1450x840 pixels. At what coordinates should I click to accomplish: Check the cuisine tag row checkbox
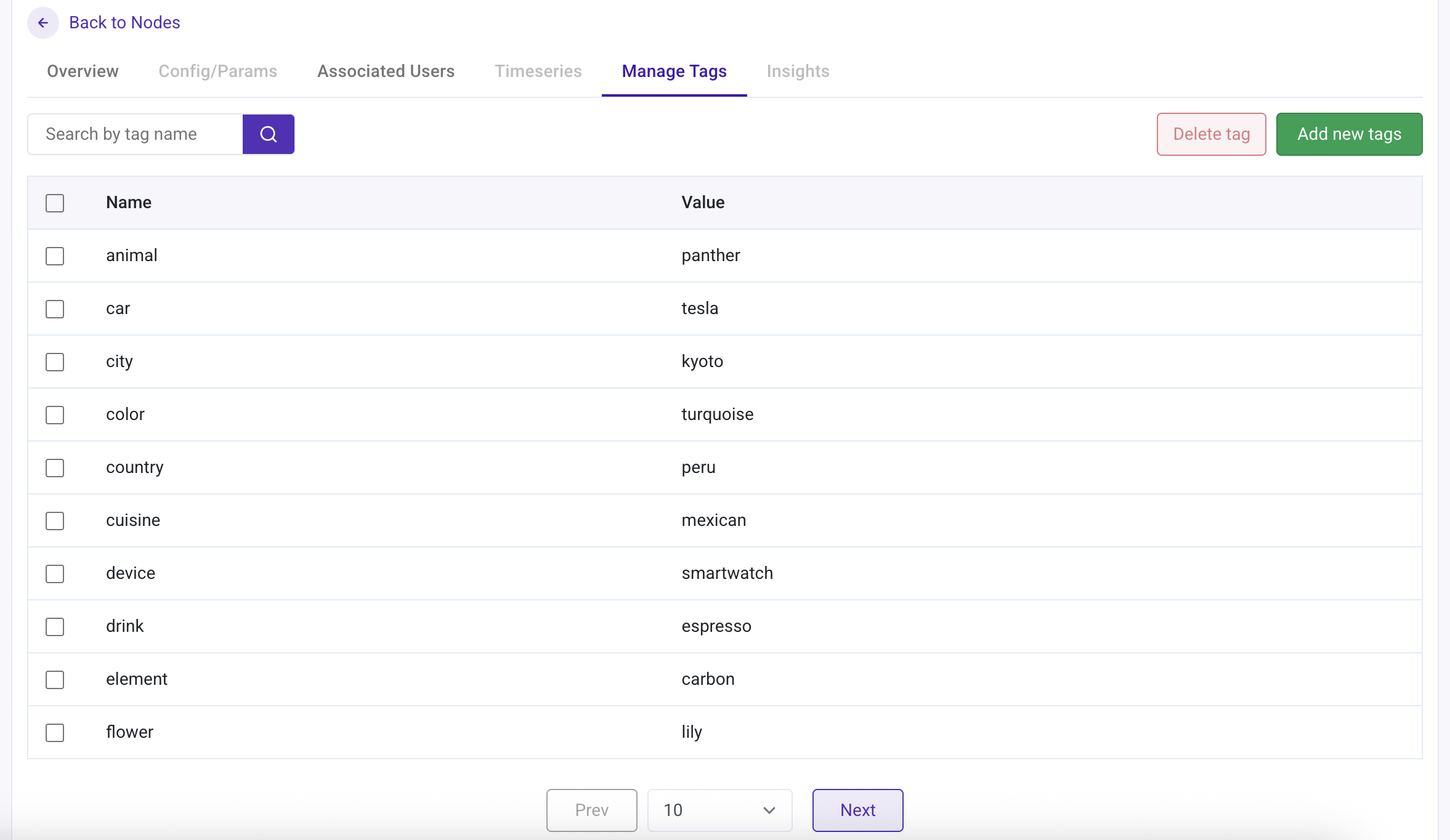(55, 520)
